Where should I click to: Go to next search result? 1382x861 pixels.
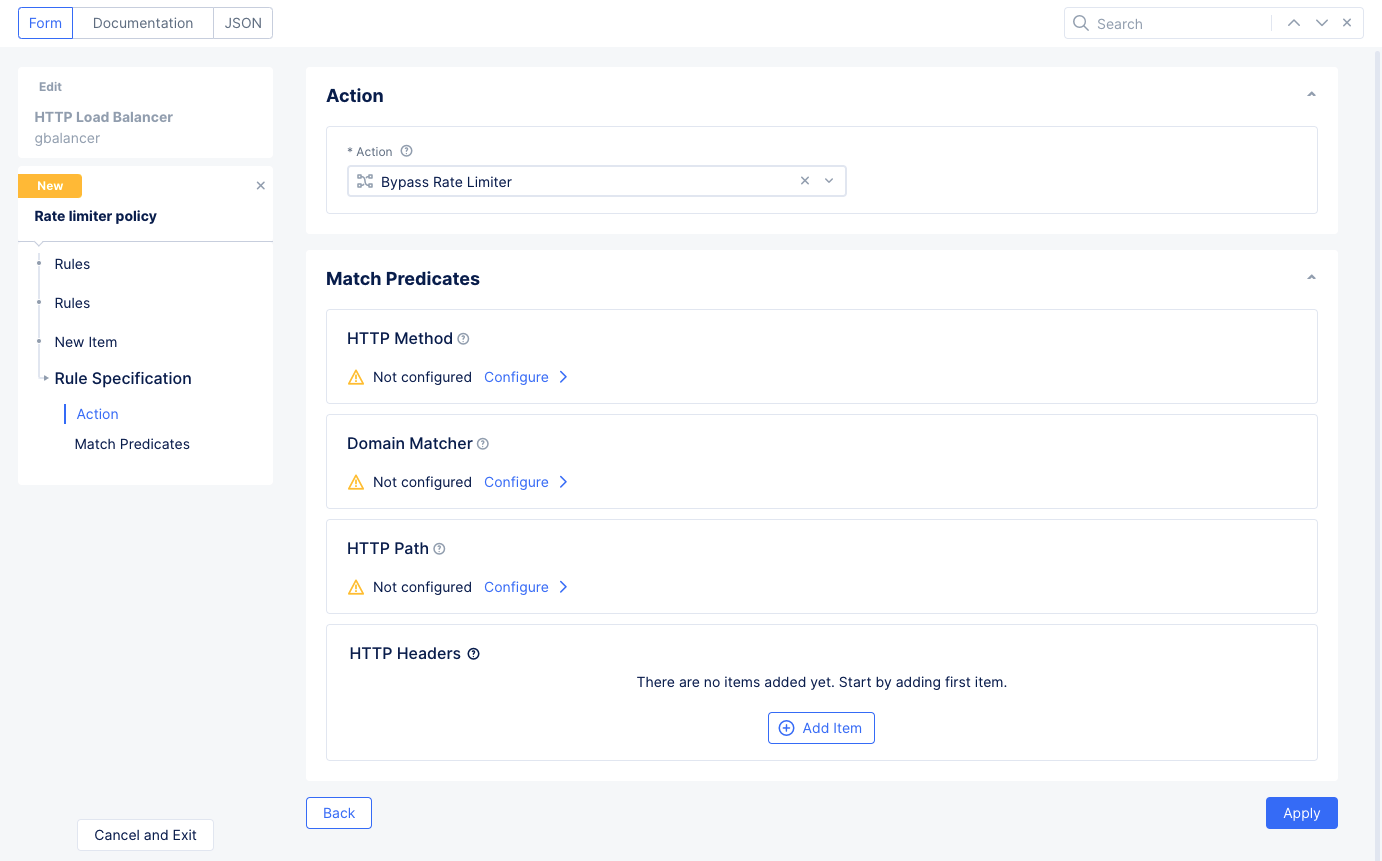coord(1322,23)
